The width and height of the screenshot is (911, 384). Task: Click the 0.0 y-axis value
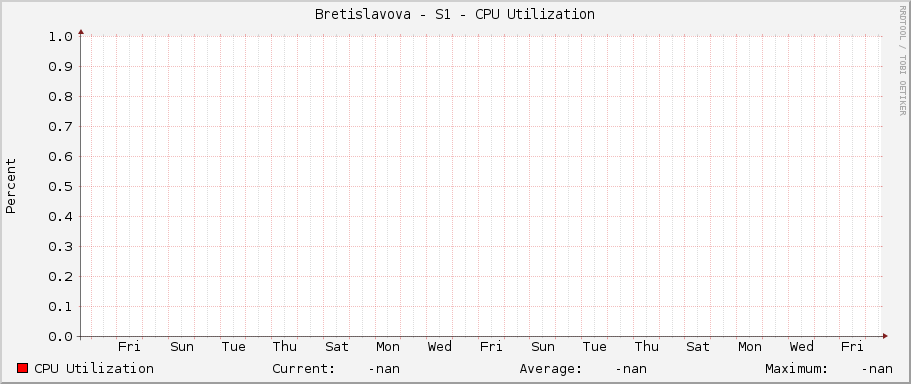[60, 337]
